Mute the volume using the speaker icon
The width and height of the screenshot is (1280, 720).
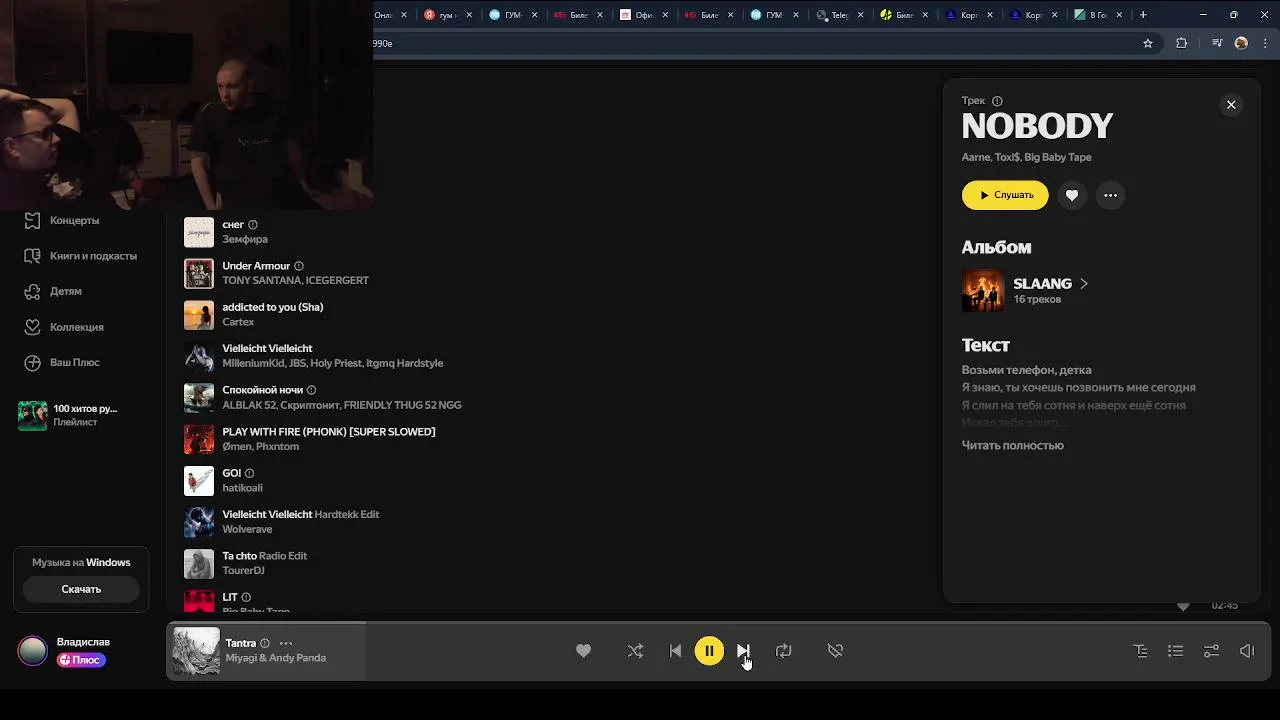click(x=1247, y=651)
